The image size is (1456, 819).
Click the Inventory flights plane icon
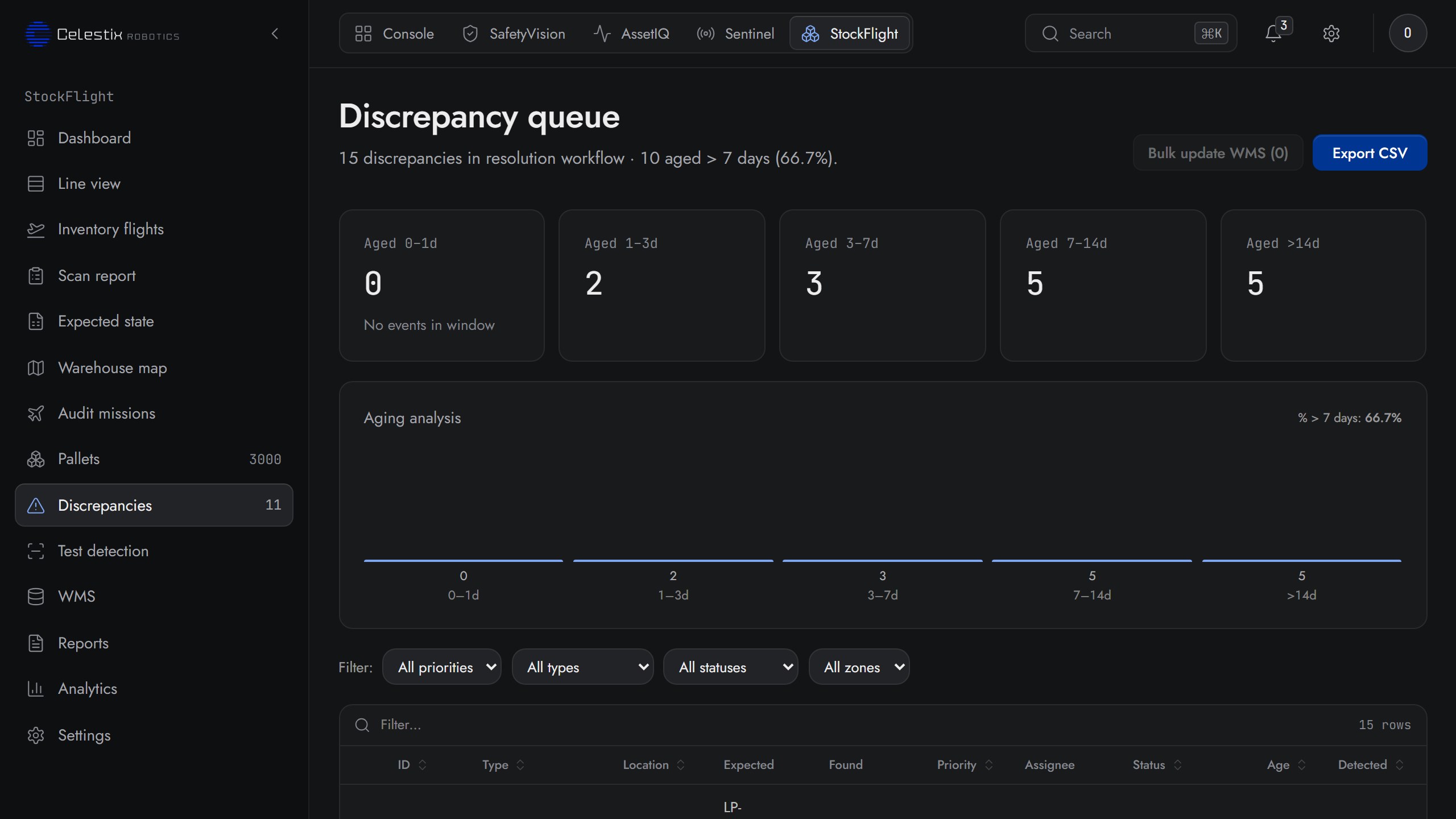coord(36,229)
